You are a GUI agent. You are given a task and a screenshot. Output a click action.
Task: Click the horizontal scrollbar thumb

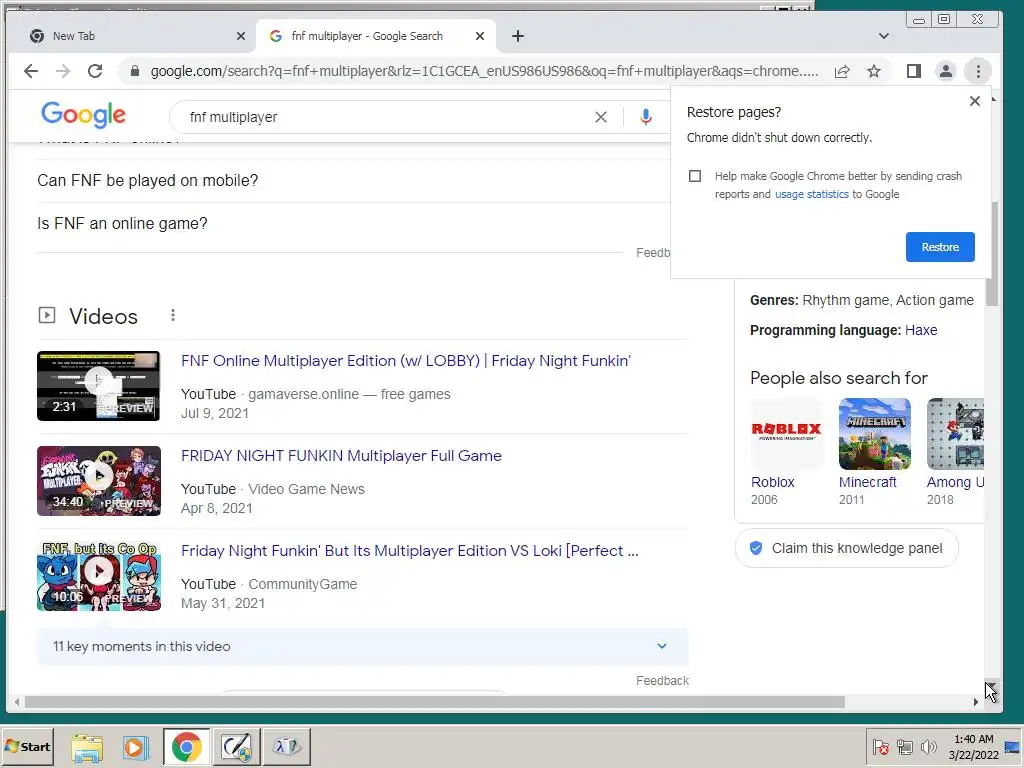click(434, 702)
